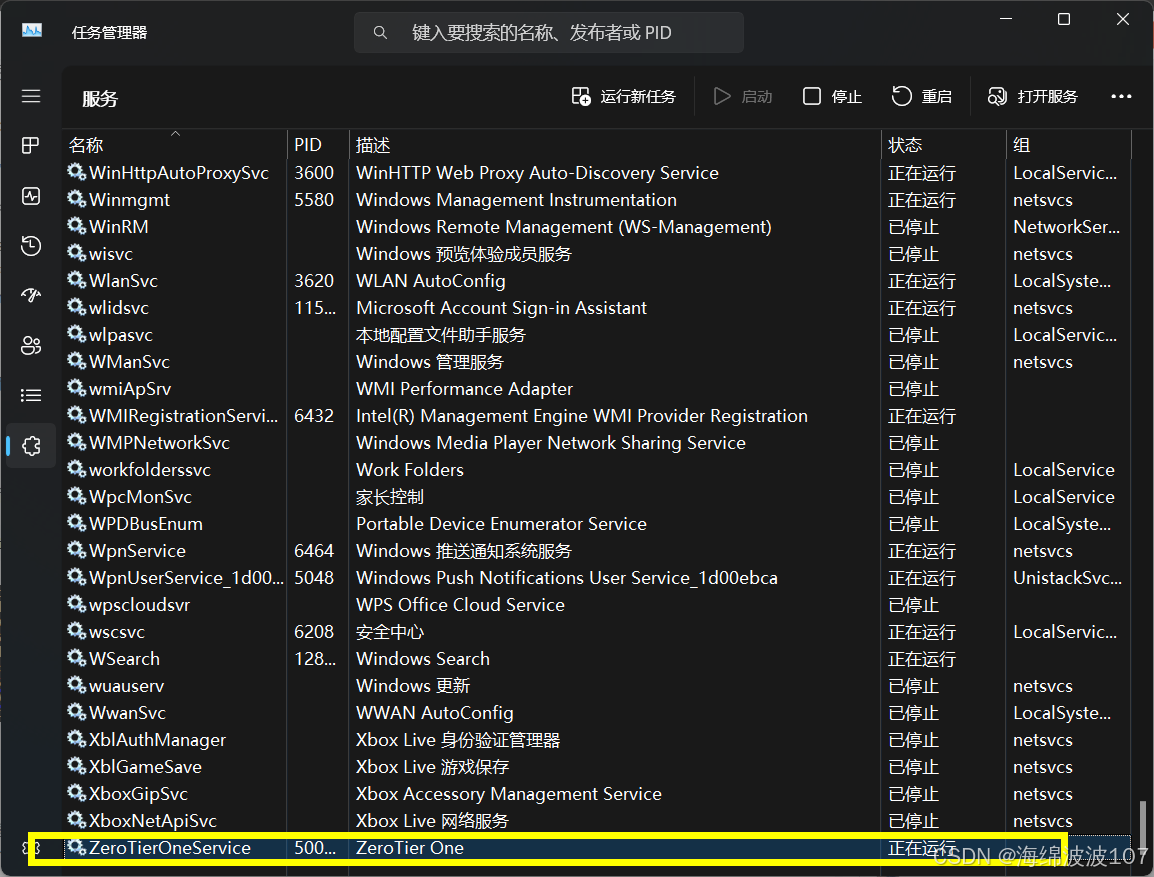Click the gear icon beside WlanSvc
This screenshot has width=1154, height=877.
coord(77,280)
